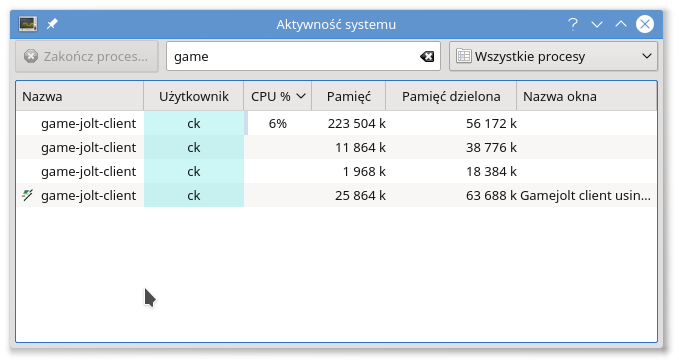The image size is (679, 364).
Task: Maximize window with the up chevron
Action: 621,24
